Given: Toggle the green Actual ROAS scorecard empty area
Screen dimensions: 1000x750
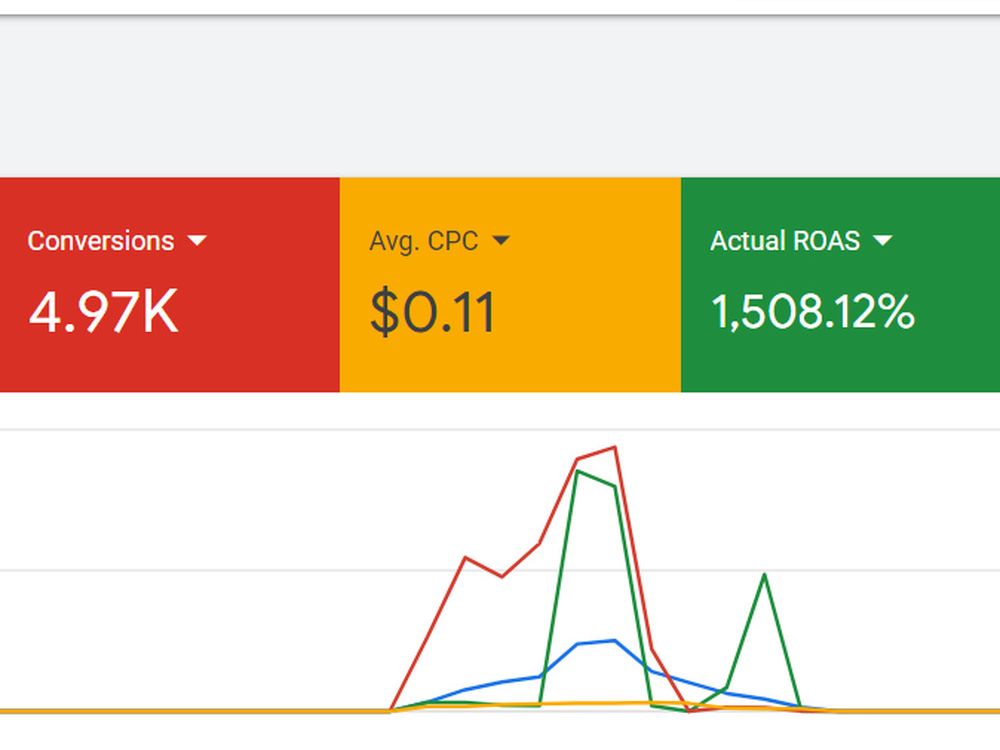Looking at the screenshot, I should 944,357.
